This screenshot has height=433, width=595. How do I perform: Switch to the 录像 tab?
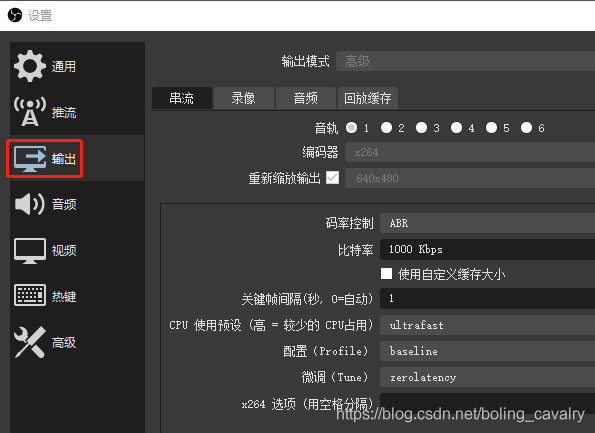(244, 98)
